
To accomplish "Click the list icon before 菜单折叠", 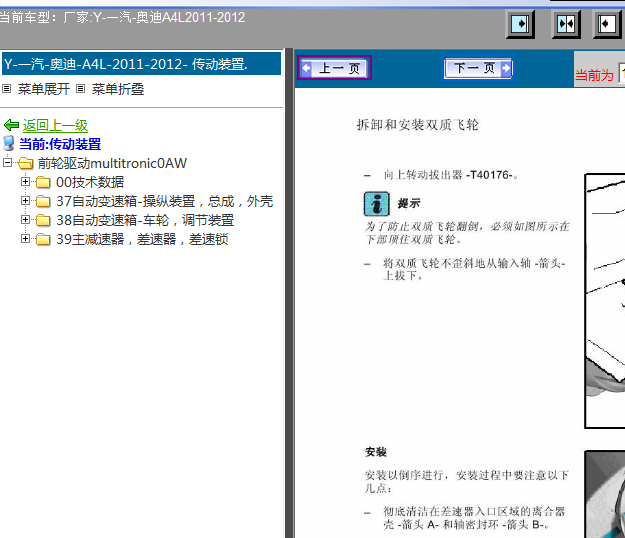I will 81,88.
